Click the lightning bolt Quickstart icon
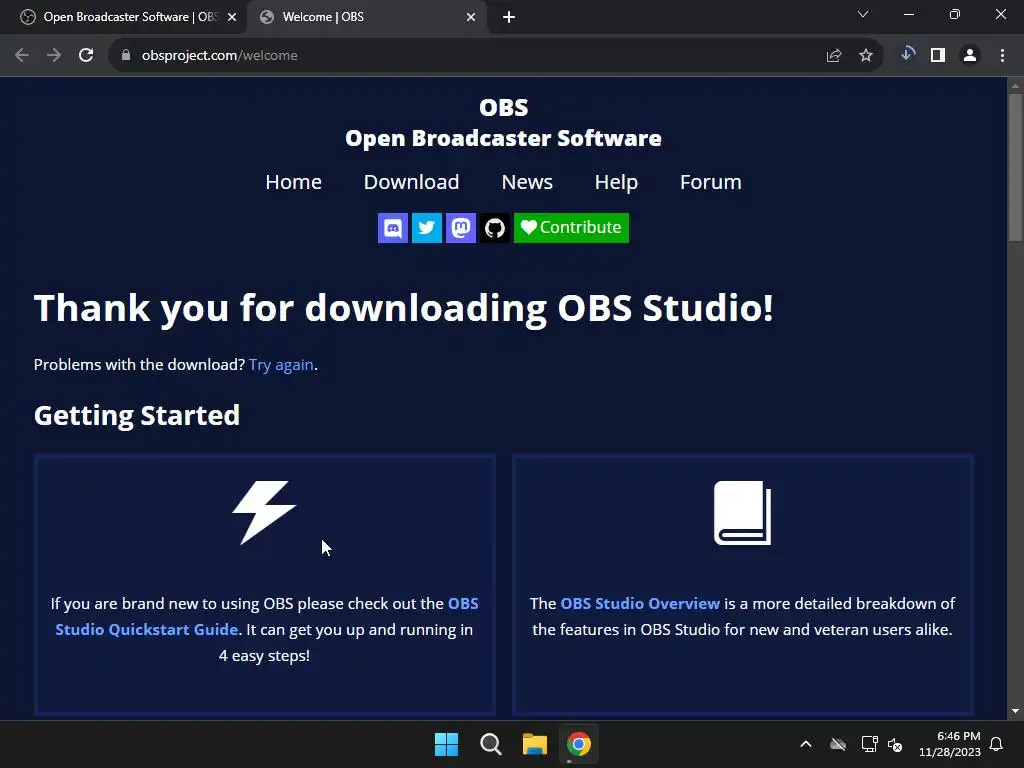The height and width of the screenshot is (768, 1024). (264, 513)
